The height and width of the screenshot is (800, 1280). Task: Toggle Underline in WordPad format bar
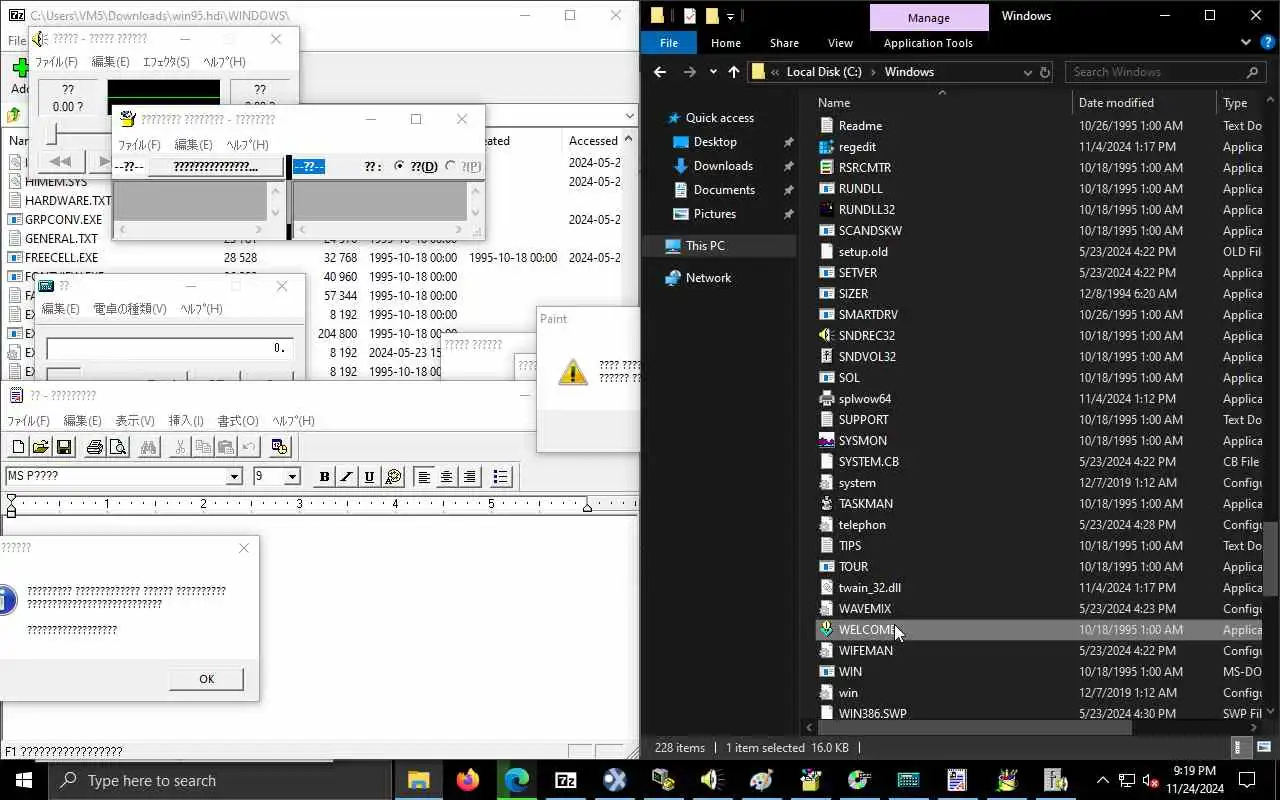pyautogui.click(x=370, y=477)
